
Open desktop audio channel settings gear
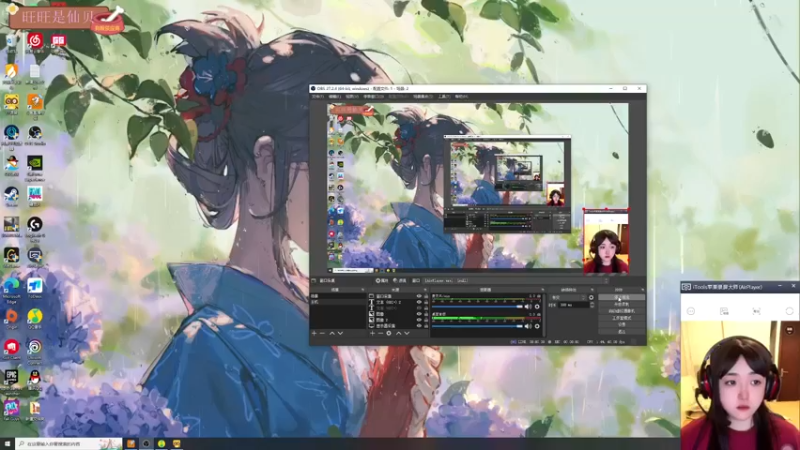point(537,327)
